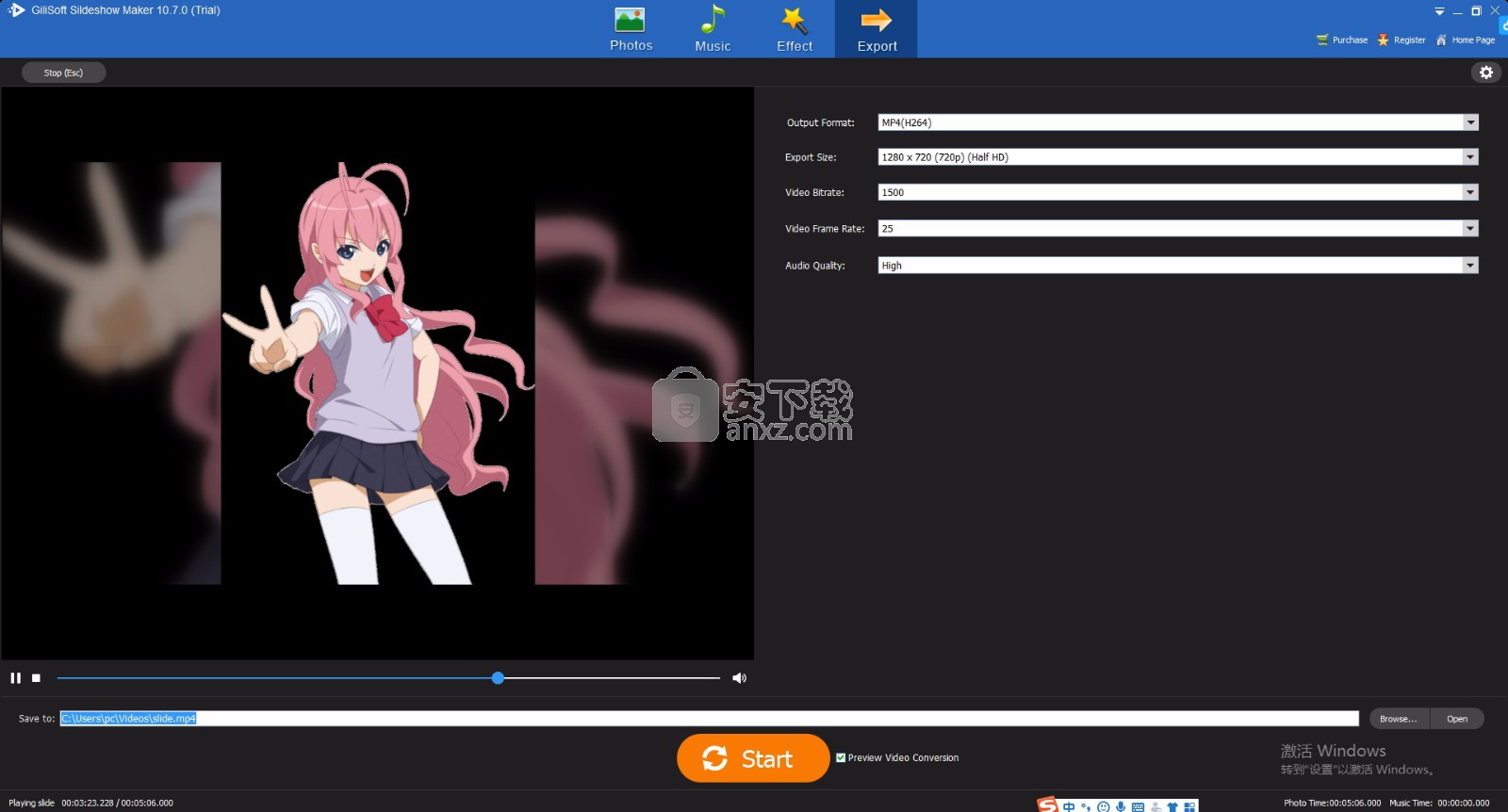Open the Effect tab
Image resolution: width=1508 pixels, height=812 pixels.
795,29
